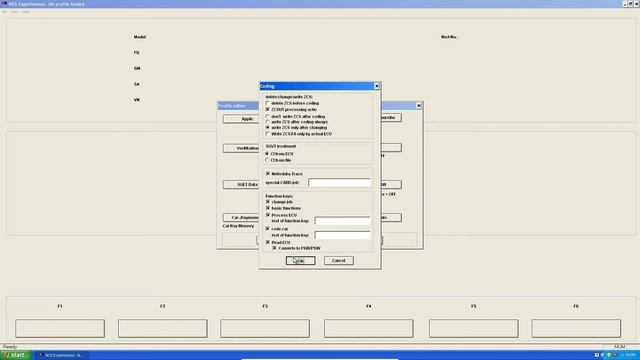The image size is (640, 360).
Task: Select 'don't write ZCS after coding'
Action: (x=268, y=117)
